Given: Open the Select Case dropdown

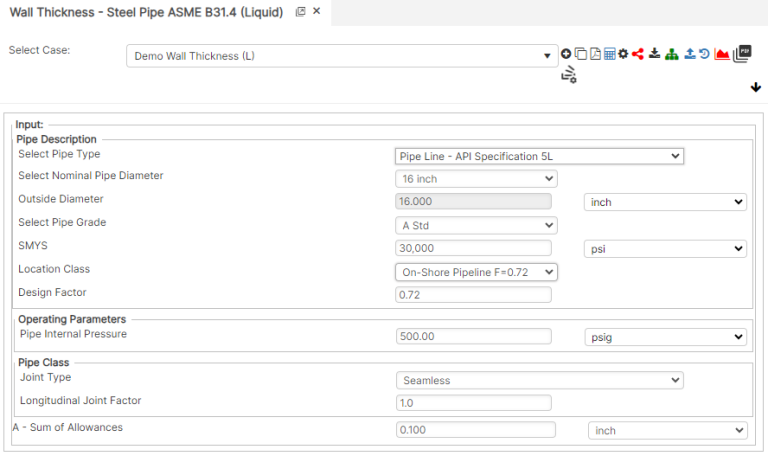Looking at the screenshot, I should (x=342, y=56).
